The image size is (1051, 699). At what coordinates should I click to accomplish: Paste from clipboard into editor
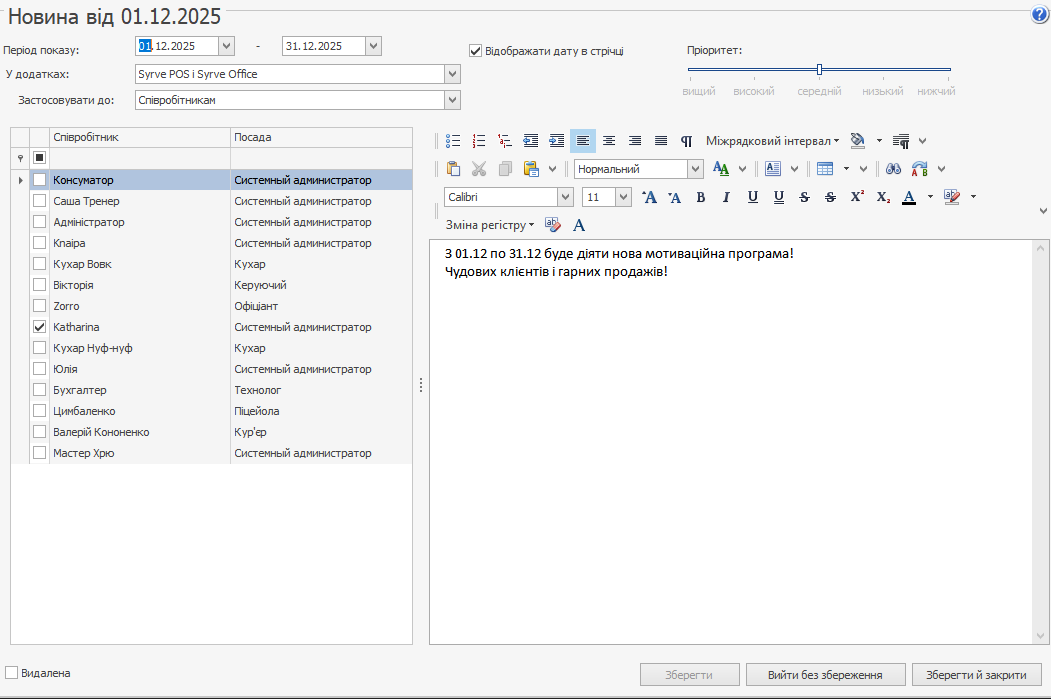453,169
